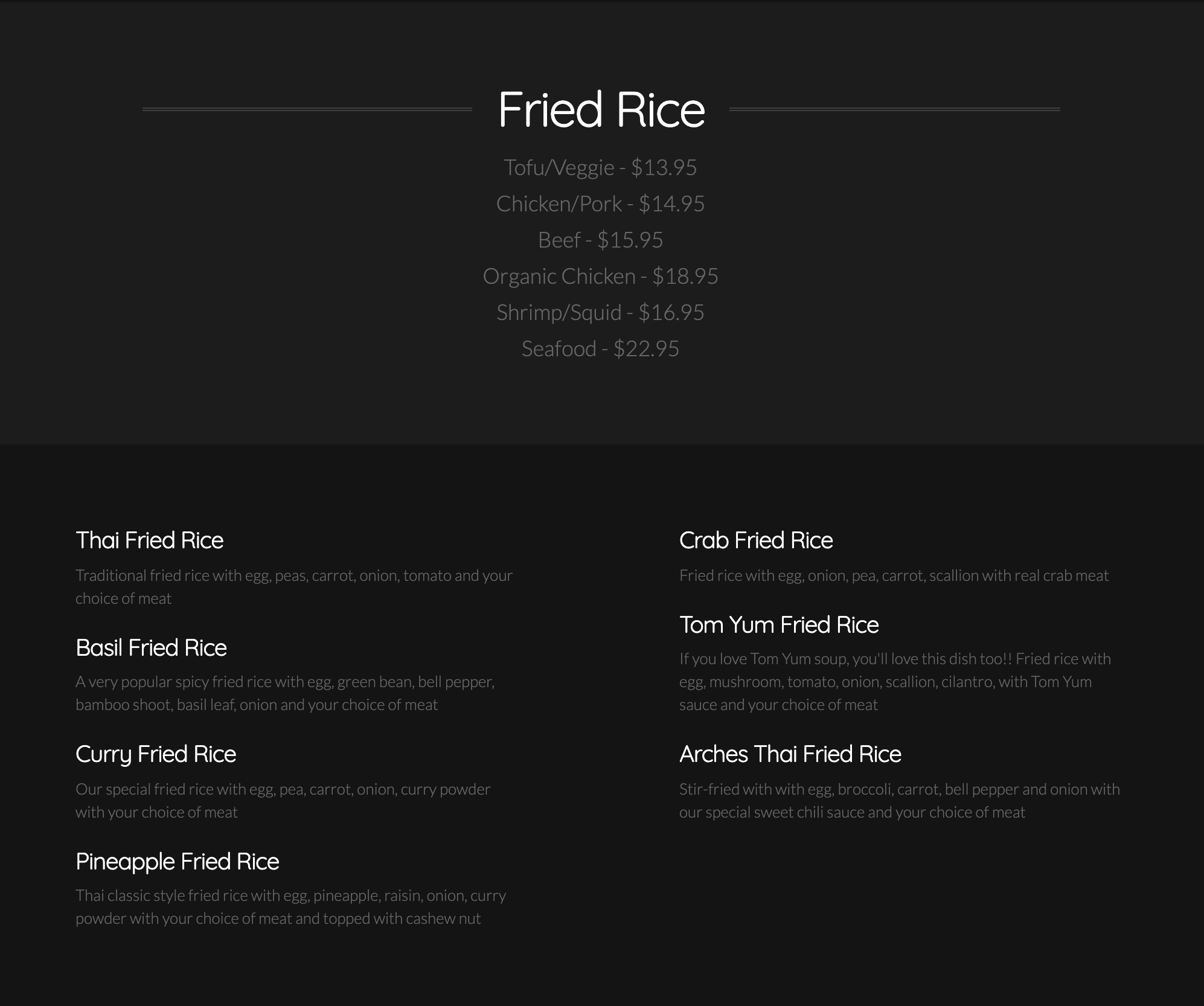Open the Pineapple Fried Rice item
Viewport: 1204px width, 1006px height.
click(177, 862)
